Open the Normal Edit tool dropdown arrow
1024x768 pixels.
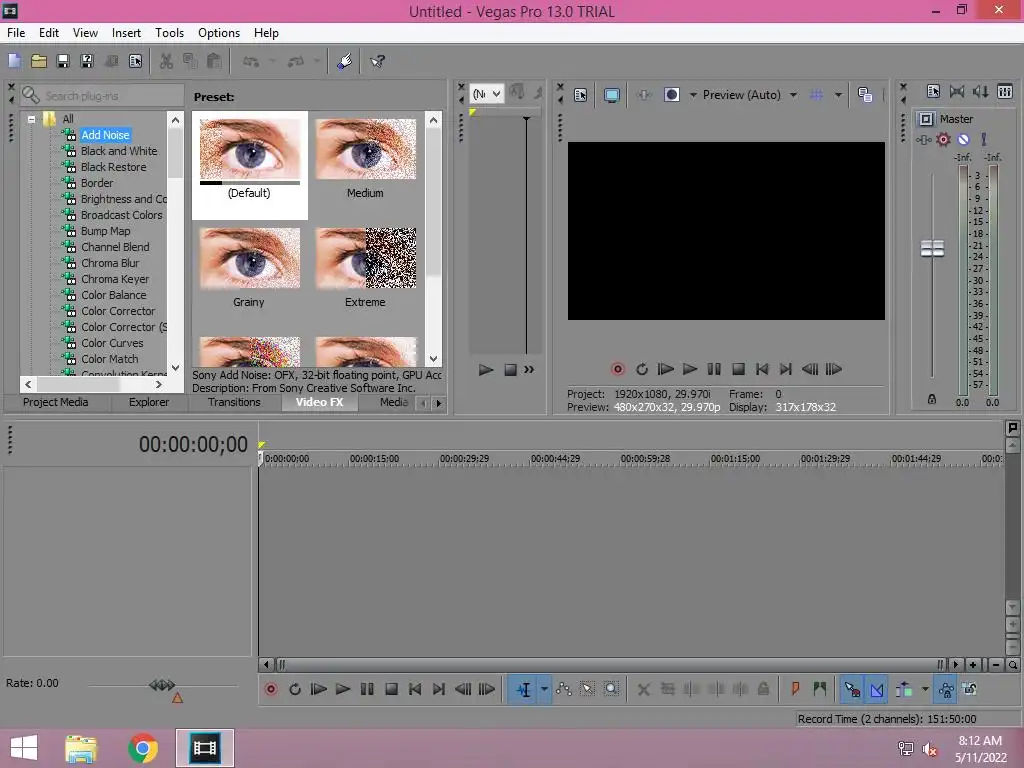pyautogui.click(x=543, y=690)
